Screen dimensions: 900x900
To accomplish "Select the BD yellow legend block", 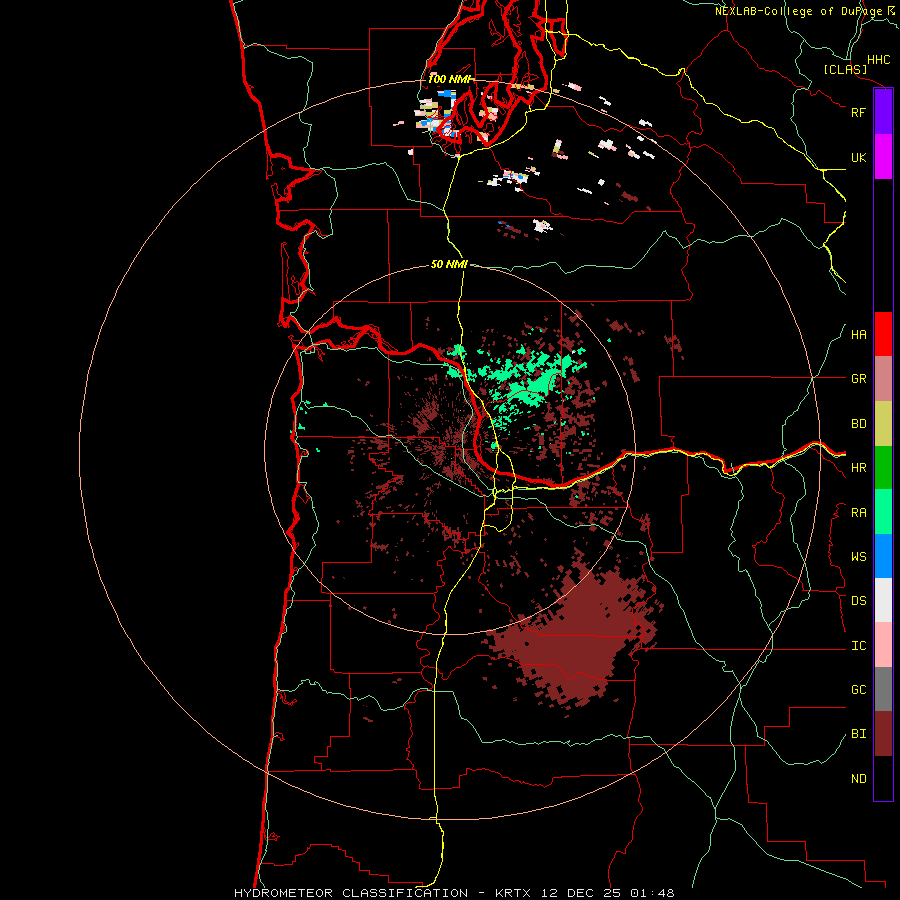I will [x=883, y=424].
